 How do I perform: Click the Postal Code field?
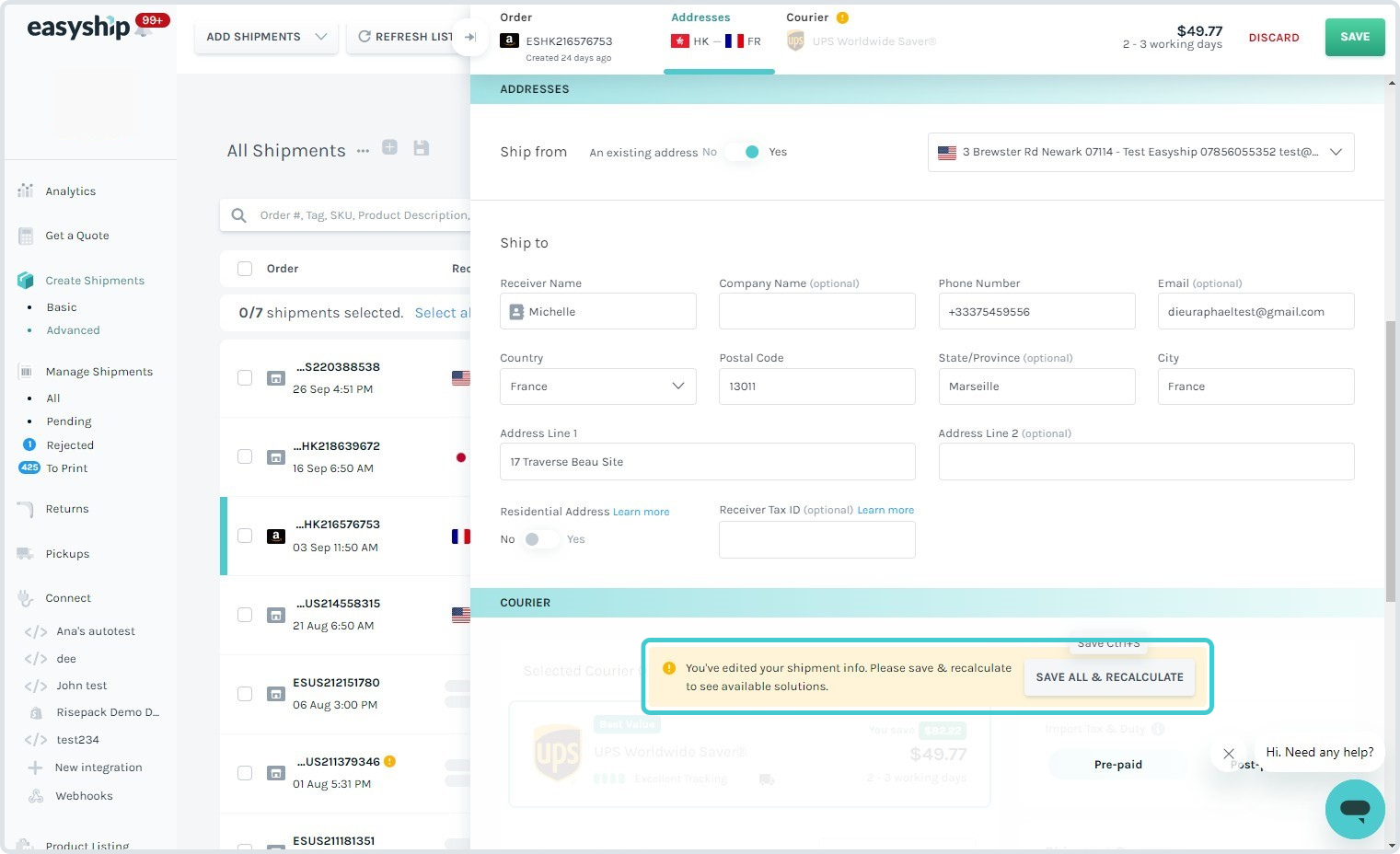point(816,387)
